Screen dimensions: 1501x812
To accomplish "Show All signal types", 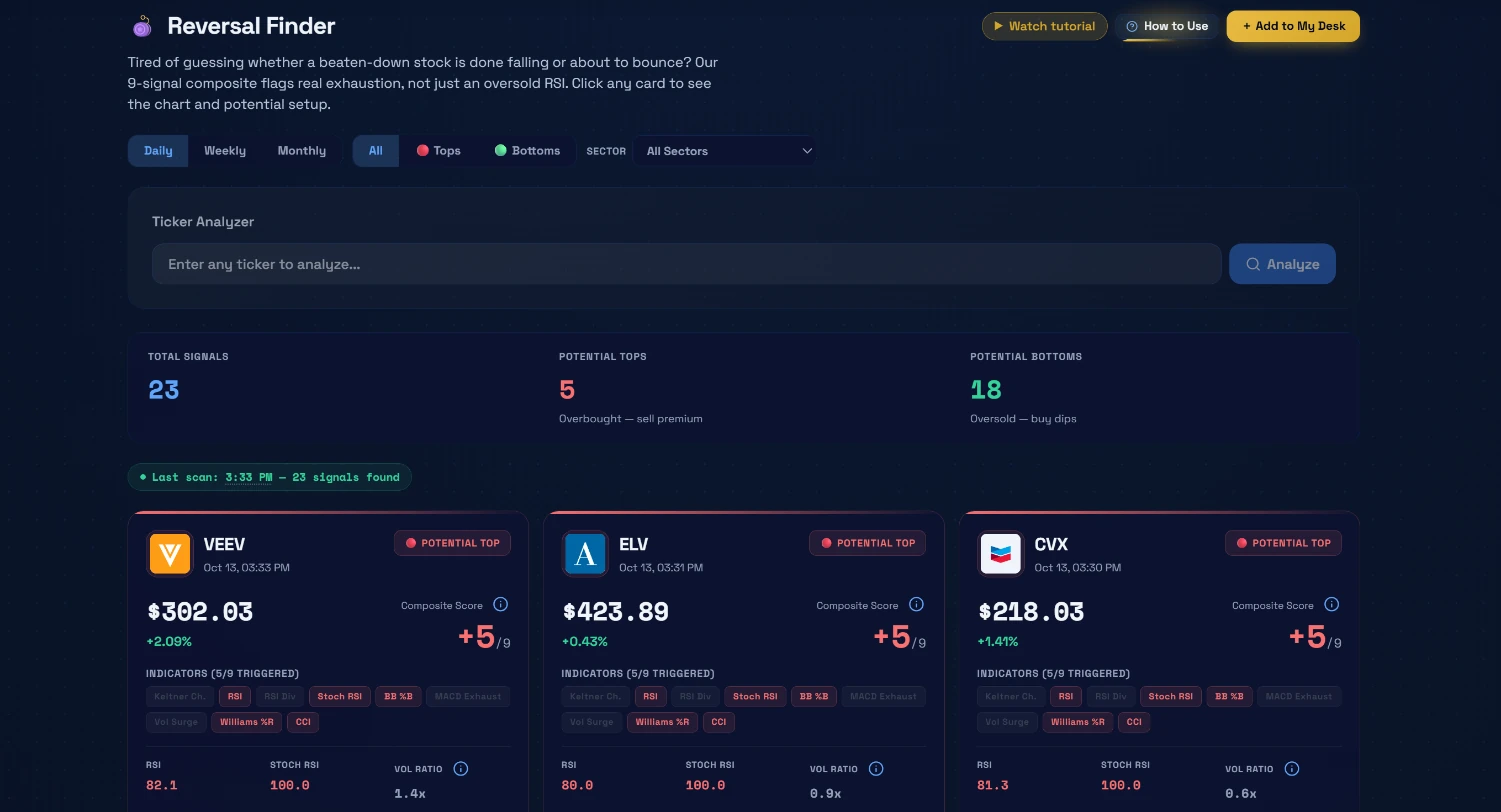I will [376, 151].
